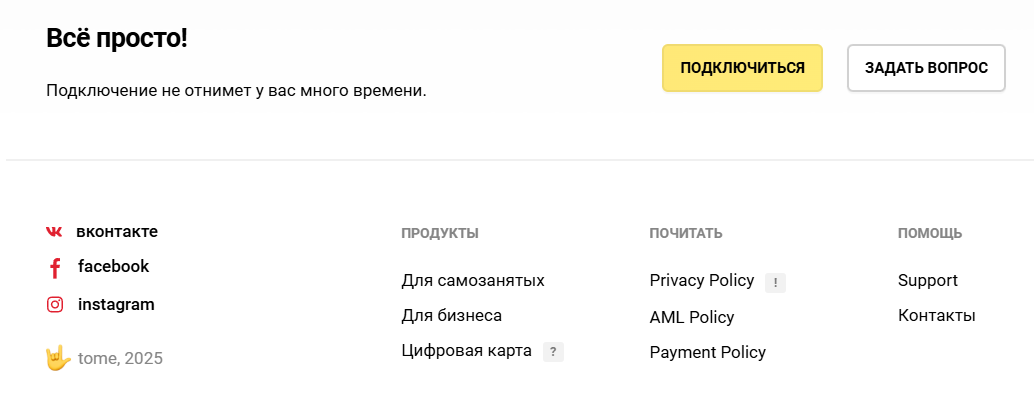Click the VKontakte logo icon
This screenshot has height=409, width=1034.
click(54, 232)
